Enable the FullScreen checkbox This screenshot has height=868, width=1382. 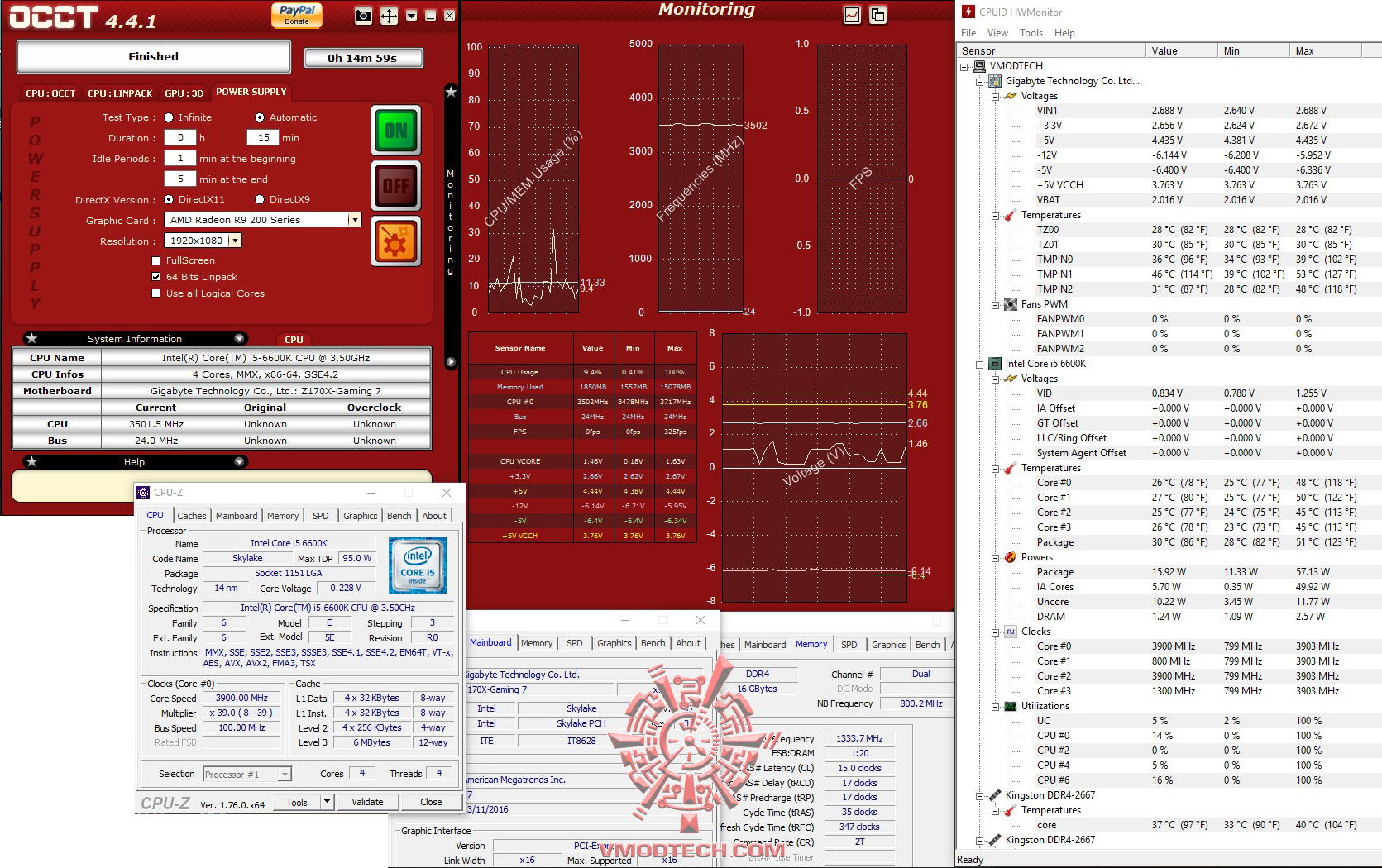(x=156, y=260)
